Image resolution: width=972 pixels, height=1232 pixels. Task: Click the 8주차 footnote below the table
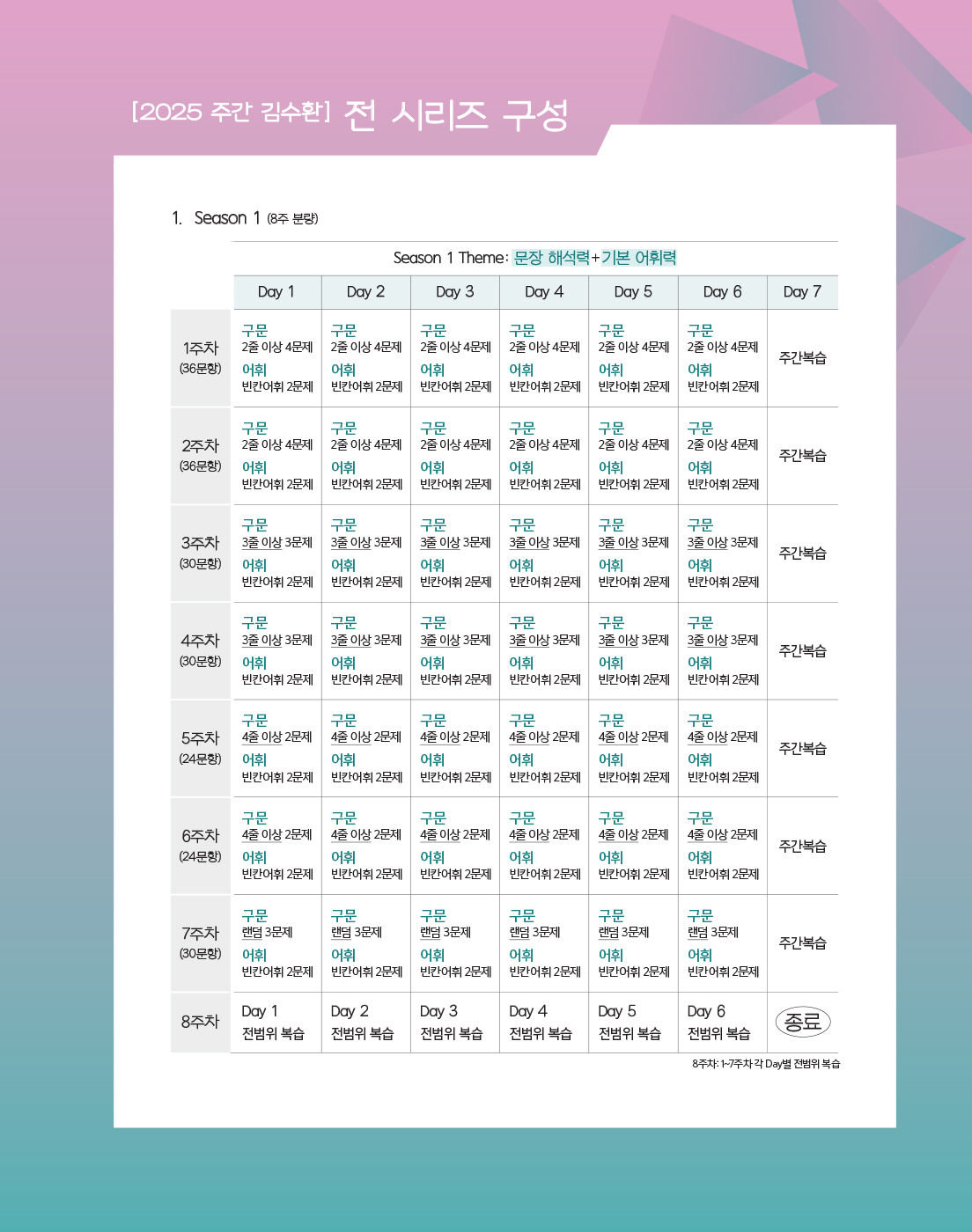(x=766, y=1064)
